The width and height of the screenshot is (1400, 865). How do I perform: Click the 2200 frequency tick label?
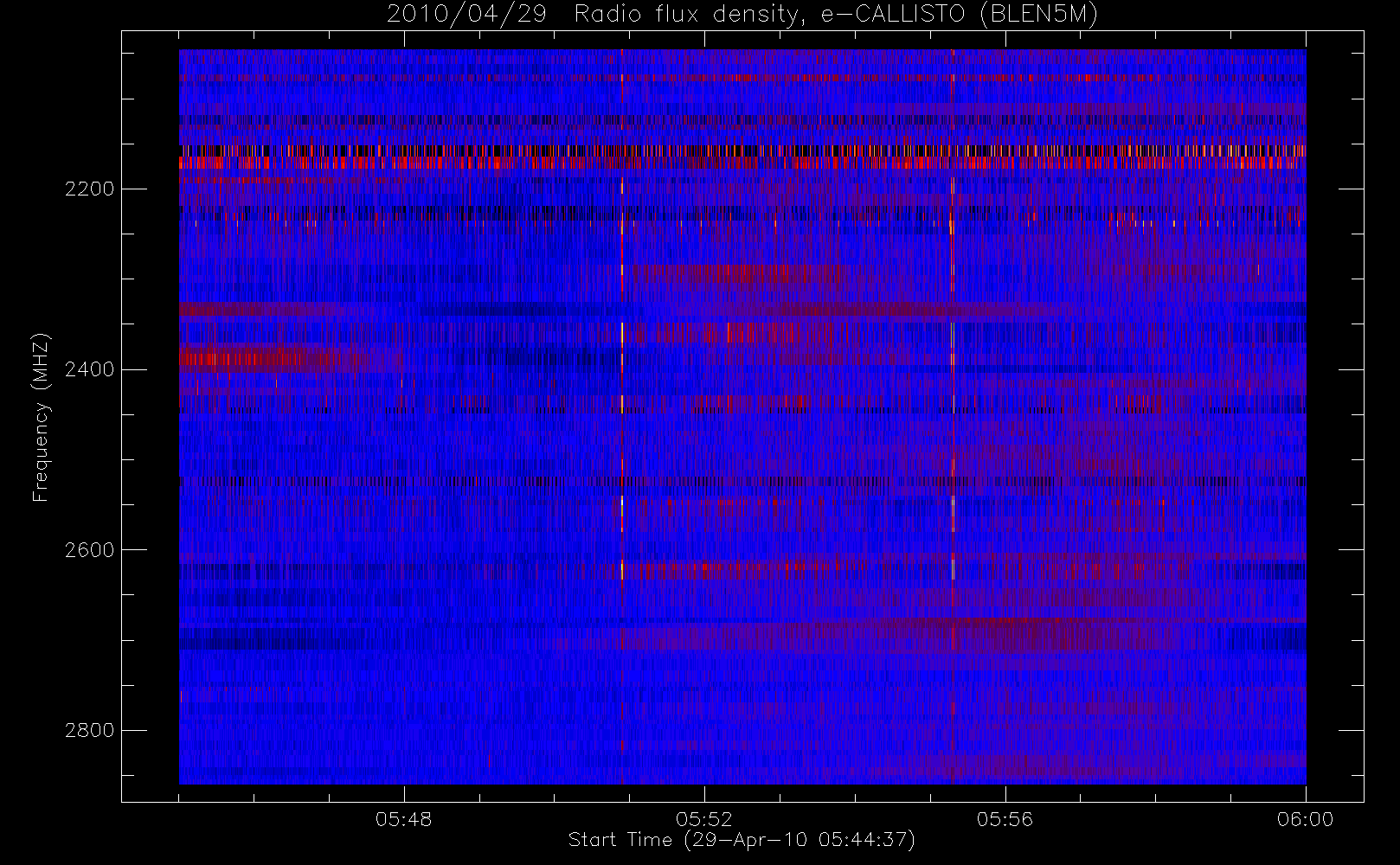(x=89, y=189)
